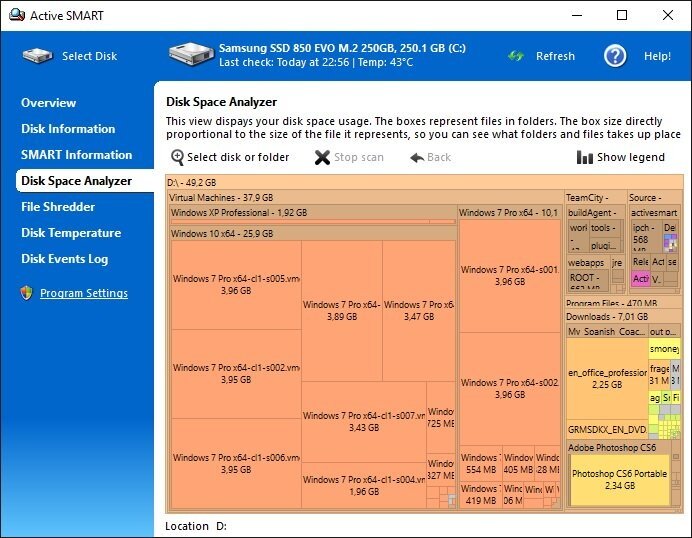Click the Samsung SSD drive icon in header

191,54
